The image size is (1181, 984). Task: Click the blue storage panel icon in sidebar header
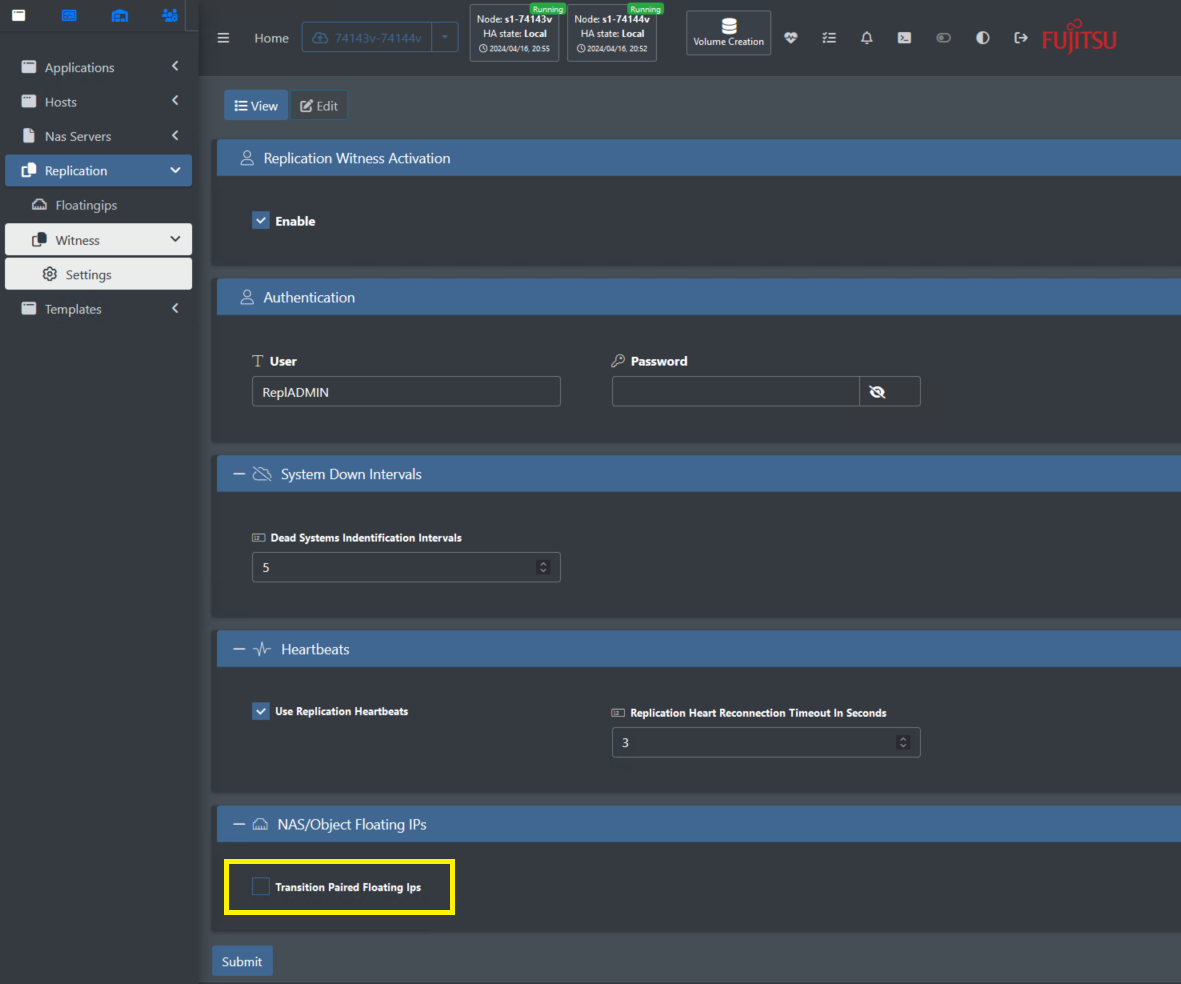point(69,15)
